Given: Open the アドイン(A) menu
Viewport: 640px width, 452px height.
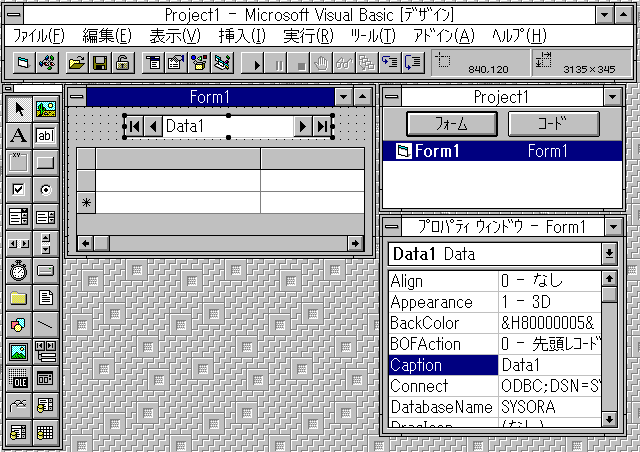Looking at the screenshot, I should click(x=444, y=36).
